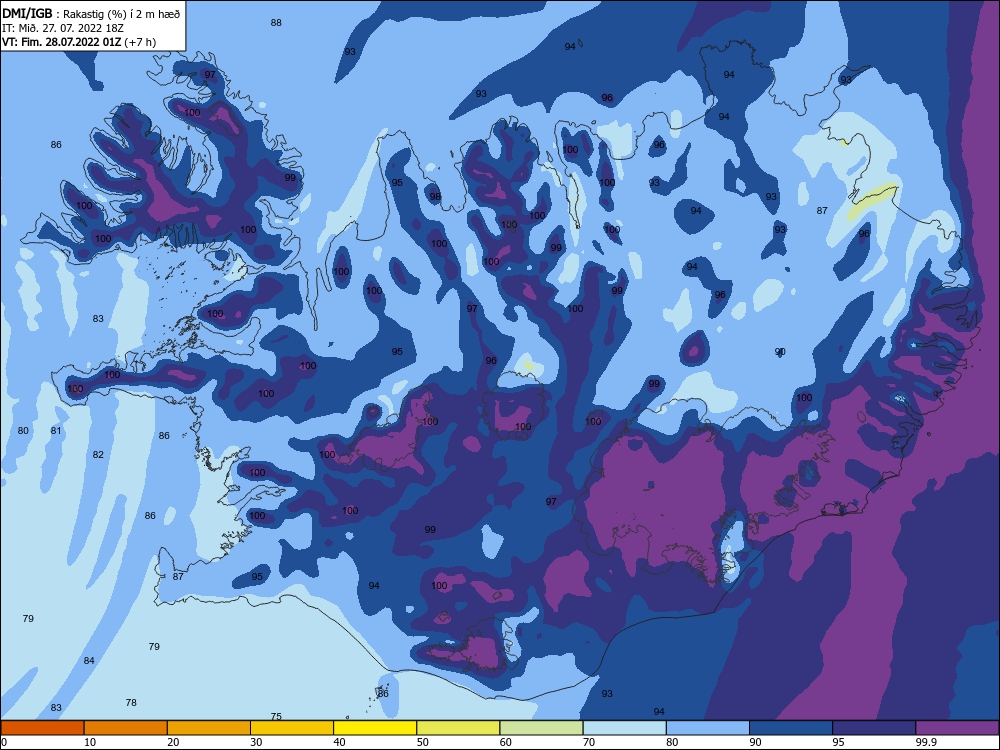Select the 95–99.9 indigo legend swatch
Image resolution: width=1000 pixels, height=750 pixels.
pos(874,728)
